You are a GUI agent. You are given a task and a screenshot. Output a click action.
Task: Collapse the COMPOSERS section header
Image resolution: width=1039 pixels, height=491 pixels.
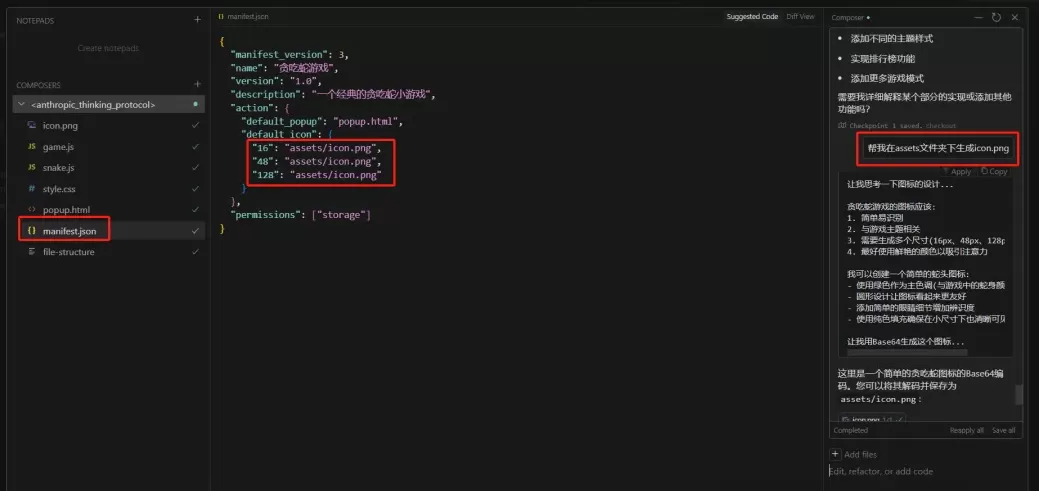tap(38, 85)
